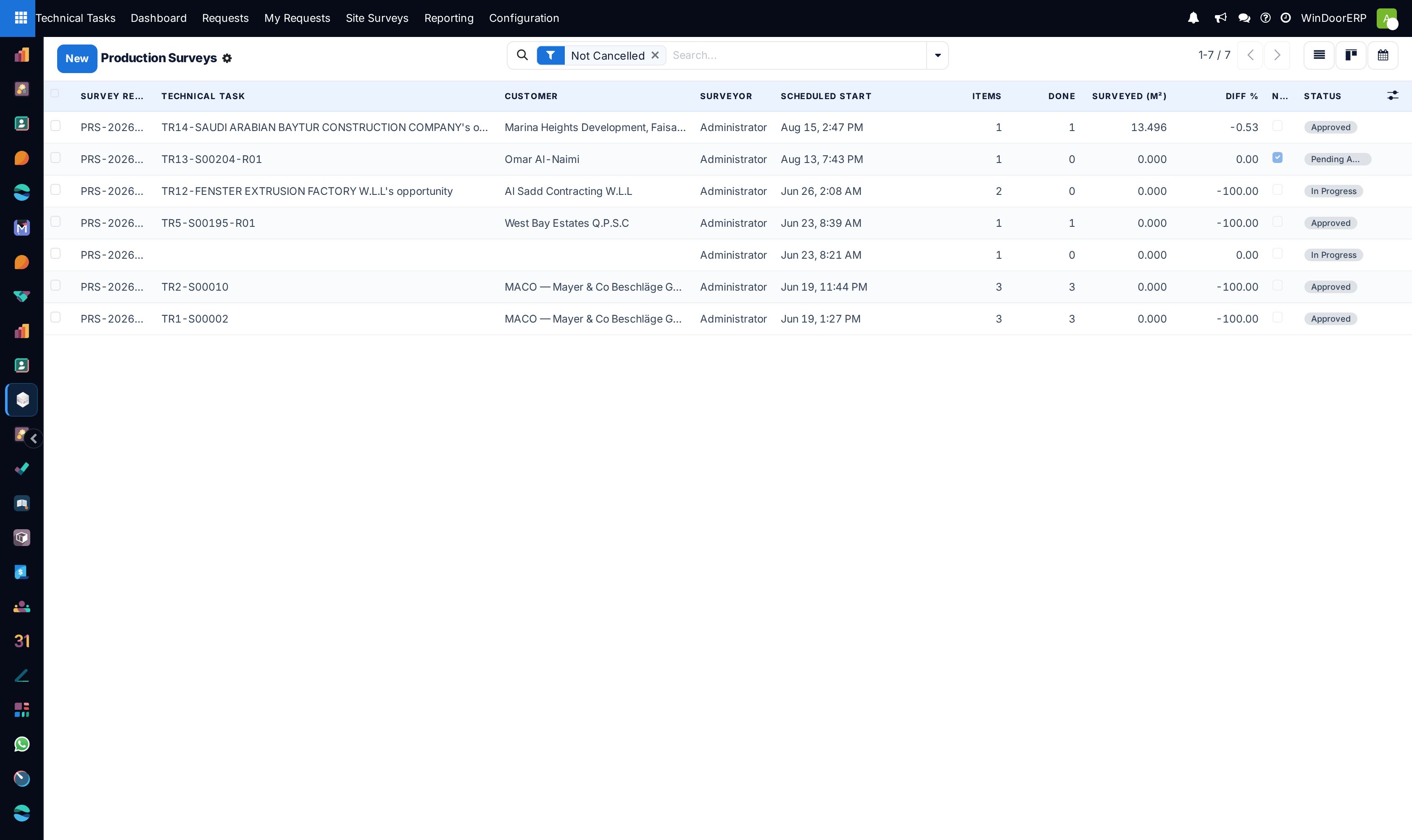This screenshot has width=1412, height=840.
Task: Toggle the checked N... box for Omar Al-Naimi
Action: (1277, 157)
